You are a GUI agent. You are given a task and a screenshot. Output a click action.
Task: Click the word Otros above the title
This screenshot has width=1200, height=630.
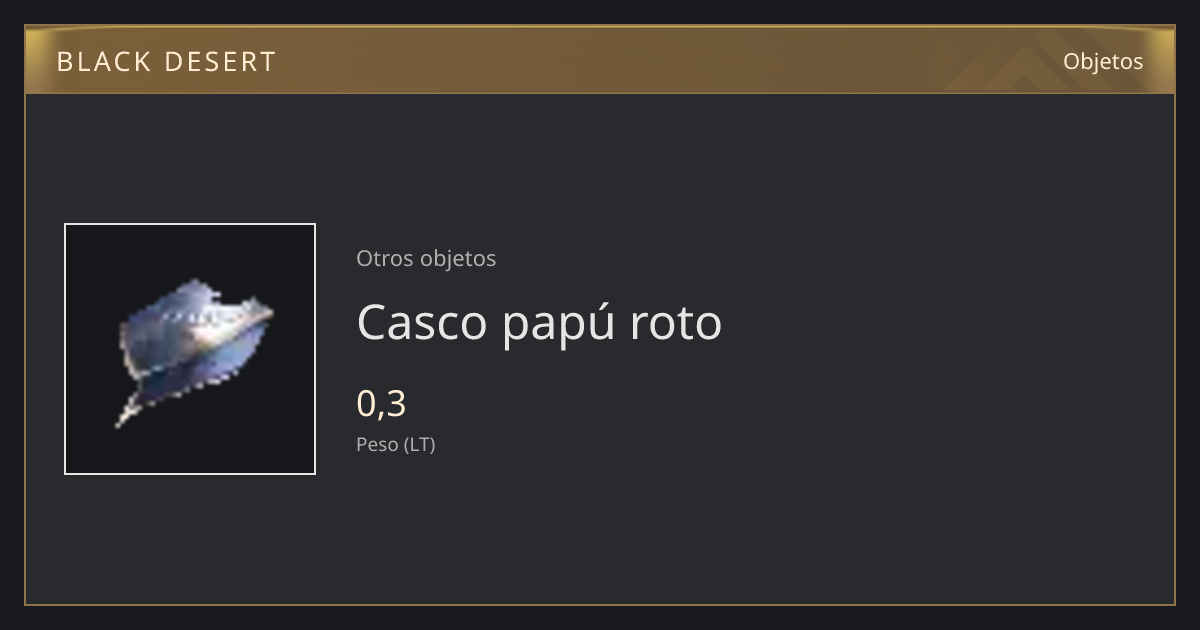pyautogui.click(x=385, y=258)
